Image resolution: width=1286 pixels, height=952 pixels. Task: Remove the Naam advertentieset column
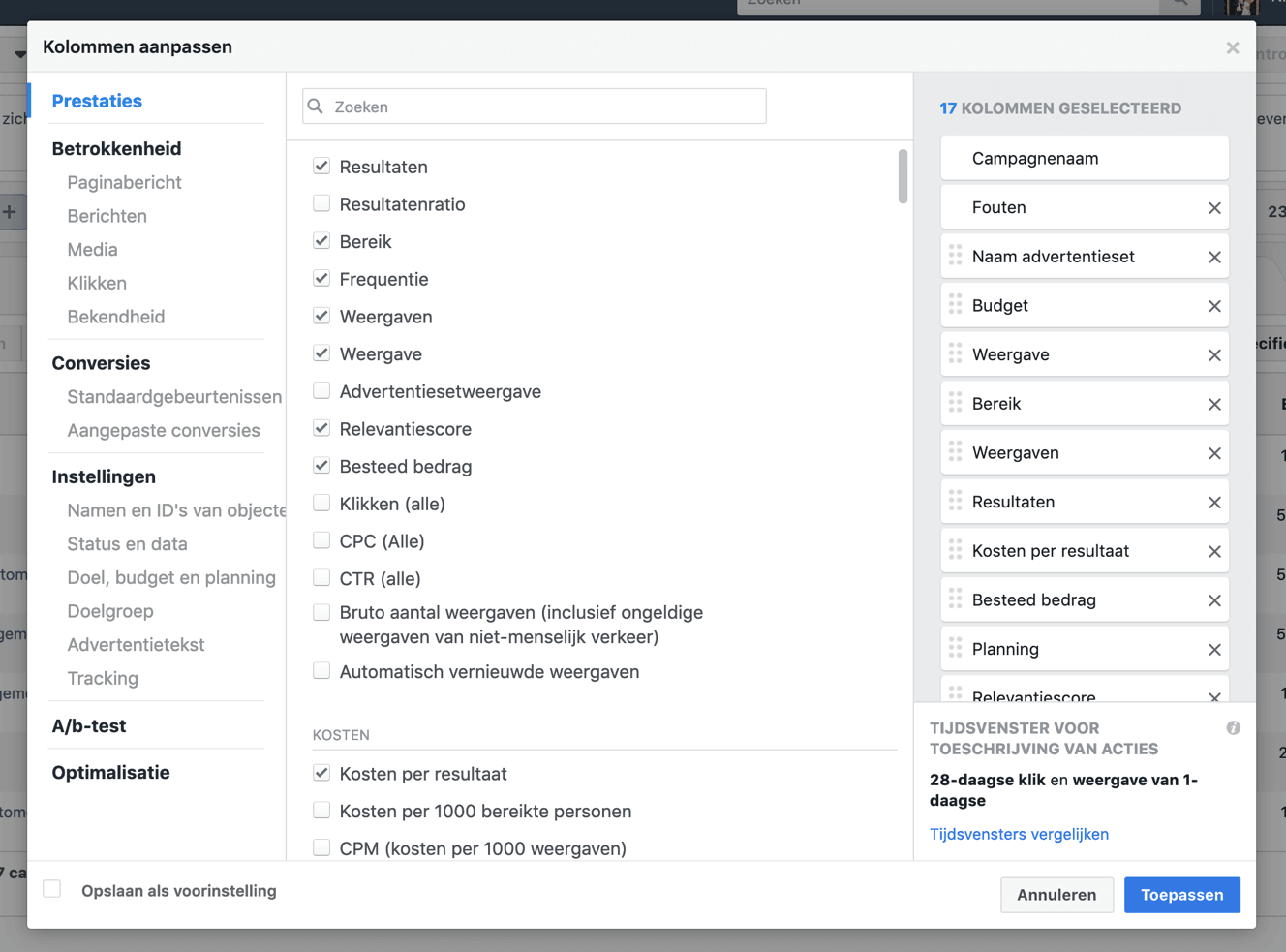pyautogui.click(x=1214, y=258)
